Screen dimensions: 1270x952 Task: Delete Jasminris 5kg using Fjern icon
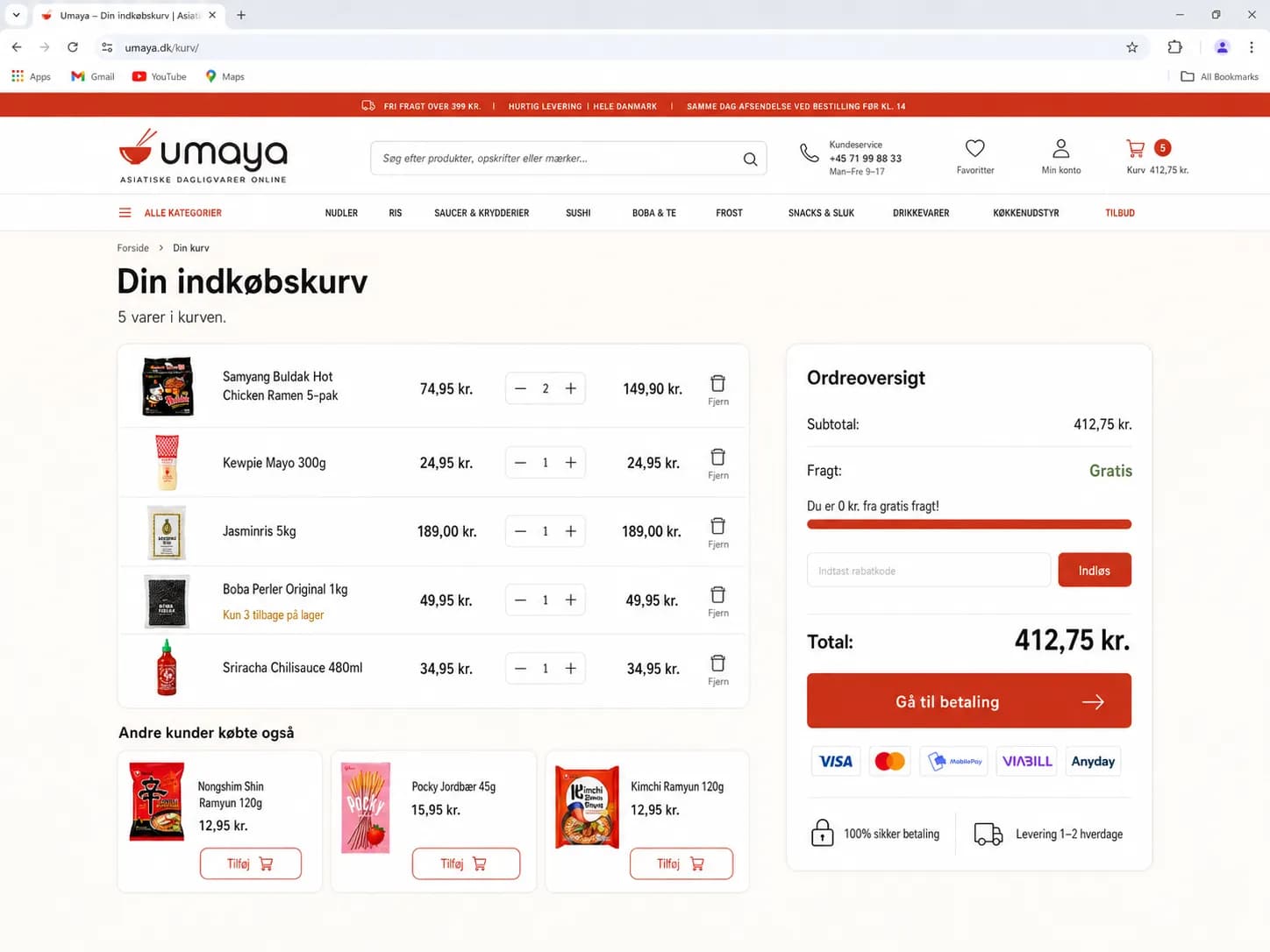(x=717, y=532)
